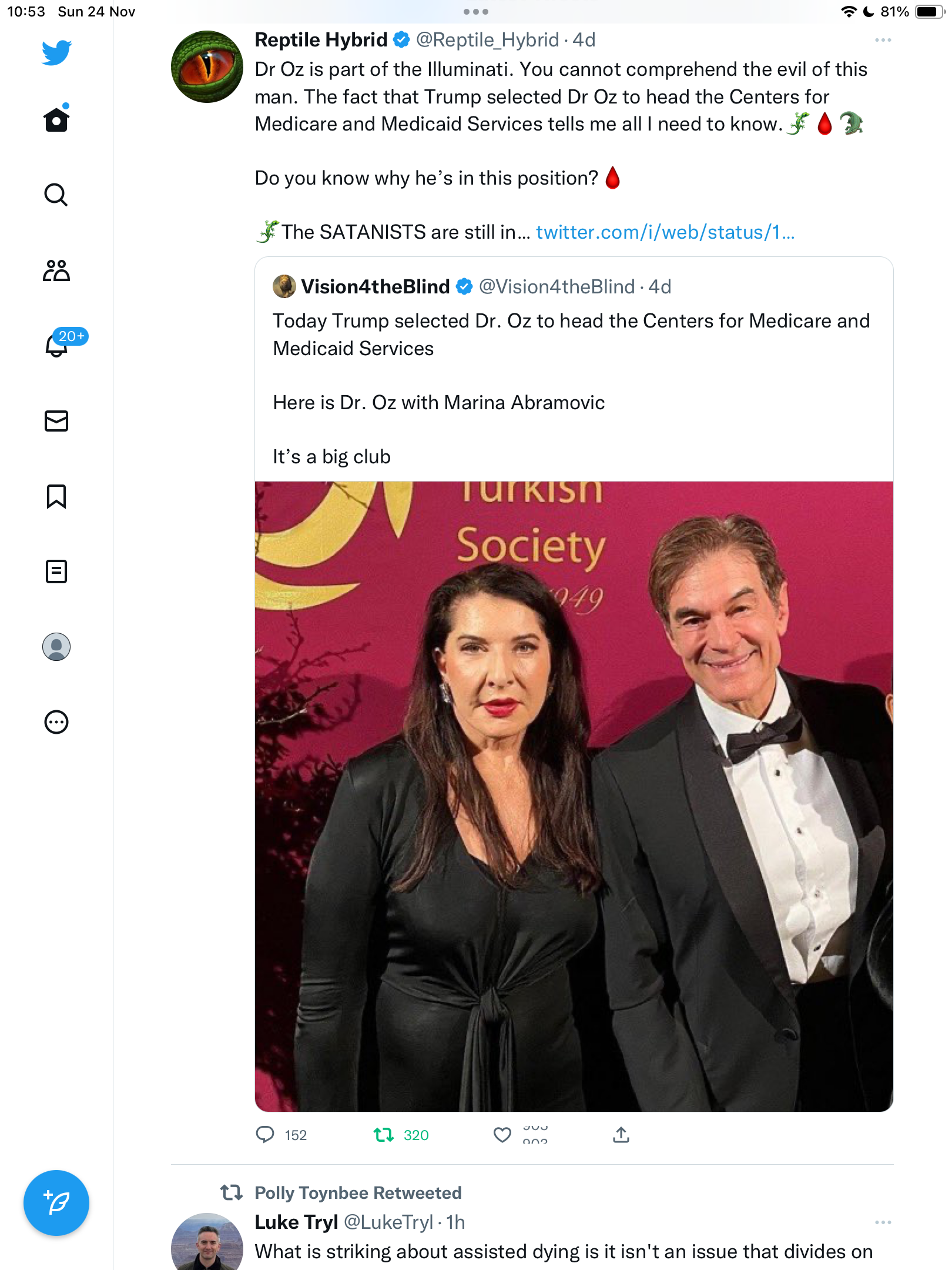Open the Communities people icon

(x=56, y=270)
